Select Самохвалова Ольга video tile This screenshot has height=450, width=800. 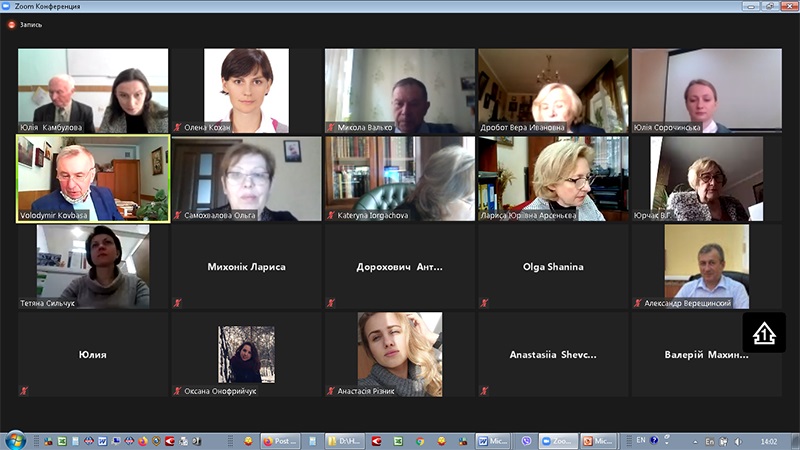246,179
